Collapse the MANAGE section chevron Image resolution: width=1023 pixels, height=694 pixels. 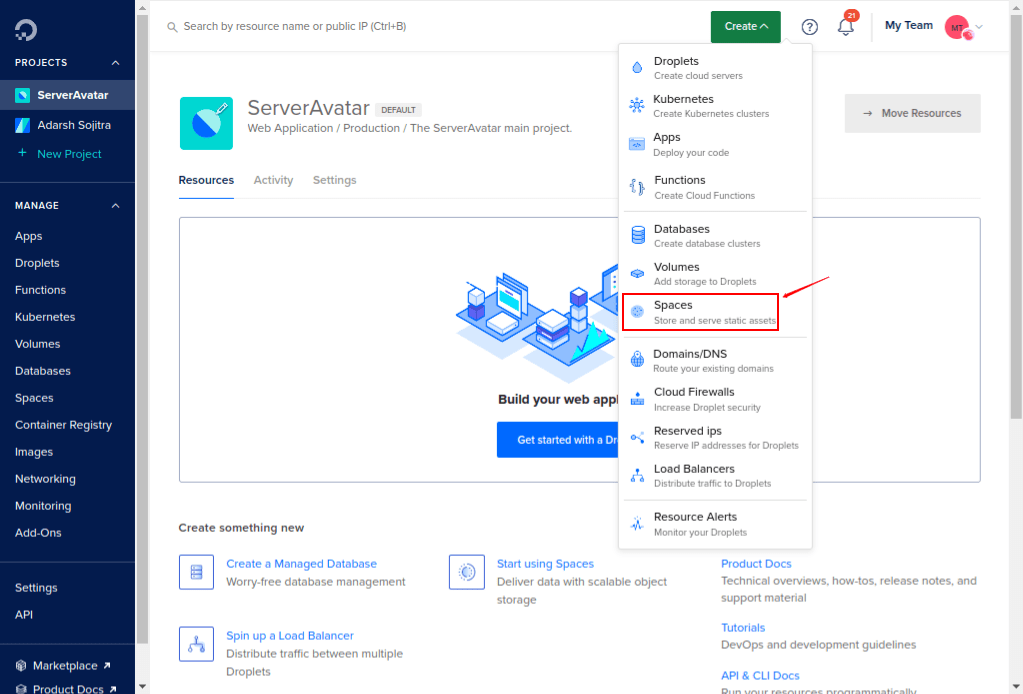tap(115, 205)
